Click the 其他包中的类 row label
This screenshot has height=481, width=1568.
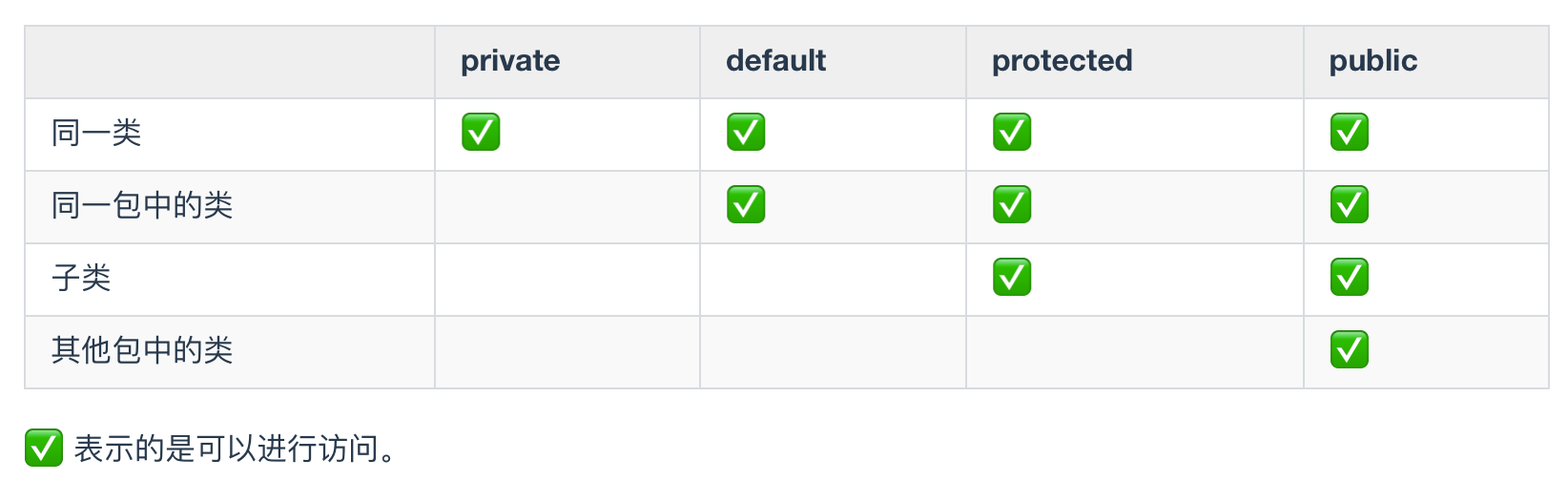(x=142, y=350)
